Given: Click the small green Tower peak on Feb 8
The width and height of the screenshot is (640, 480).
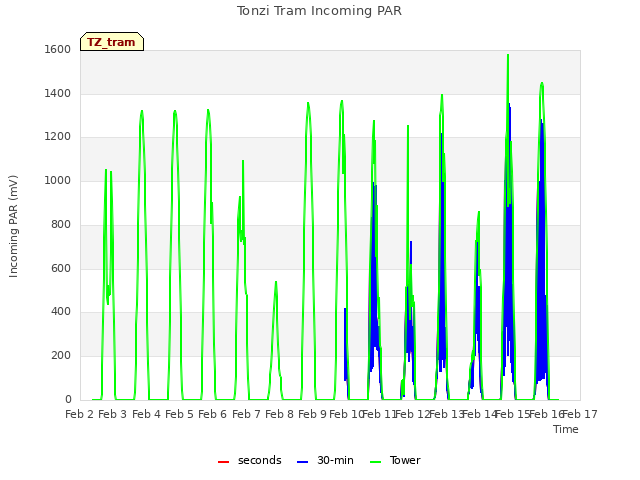Looking at the screenshot, I should click(276, 282).
